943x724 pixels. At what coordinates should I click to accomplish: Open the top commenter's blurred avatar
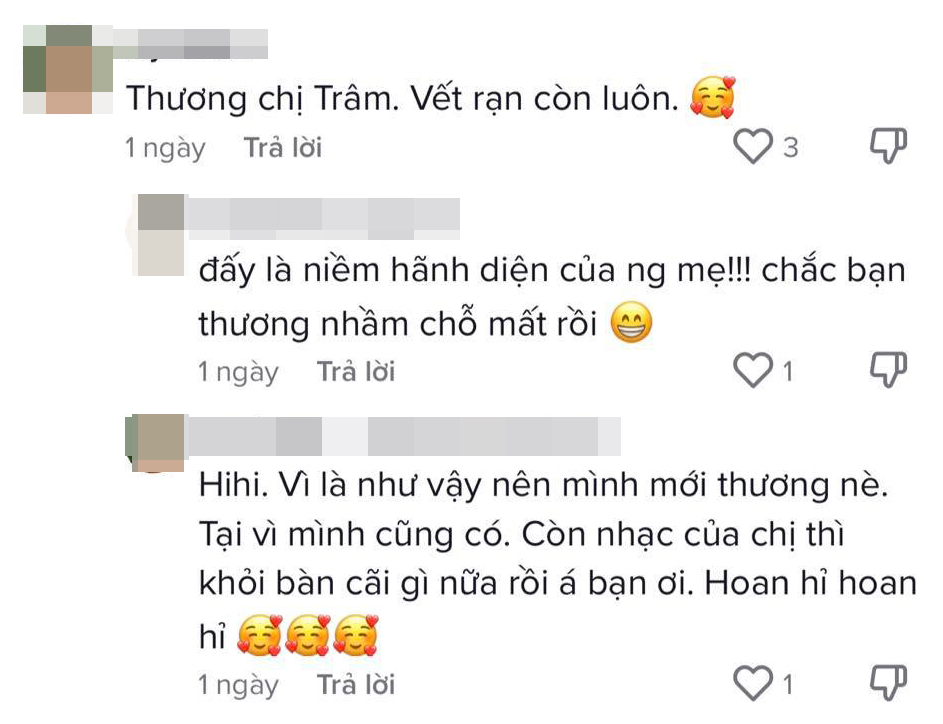coord(68,69)
